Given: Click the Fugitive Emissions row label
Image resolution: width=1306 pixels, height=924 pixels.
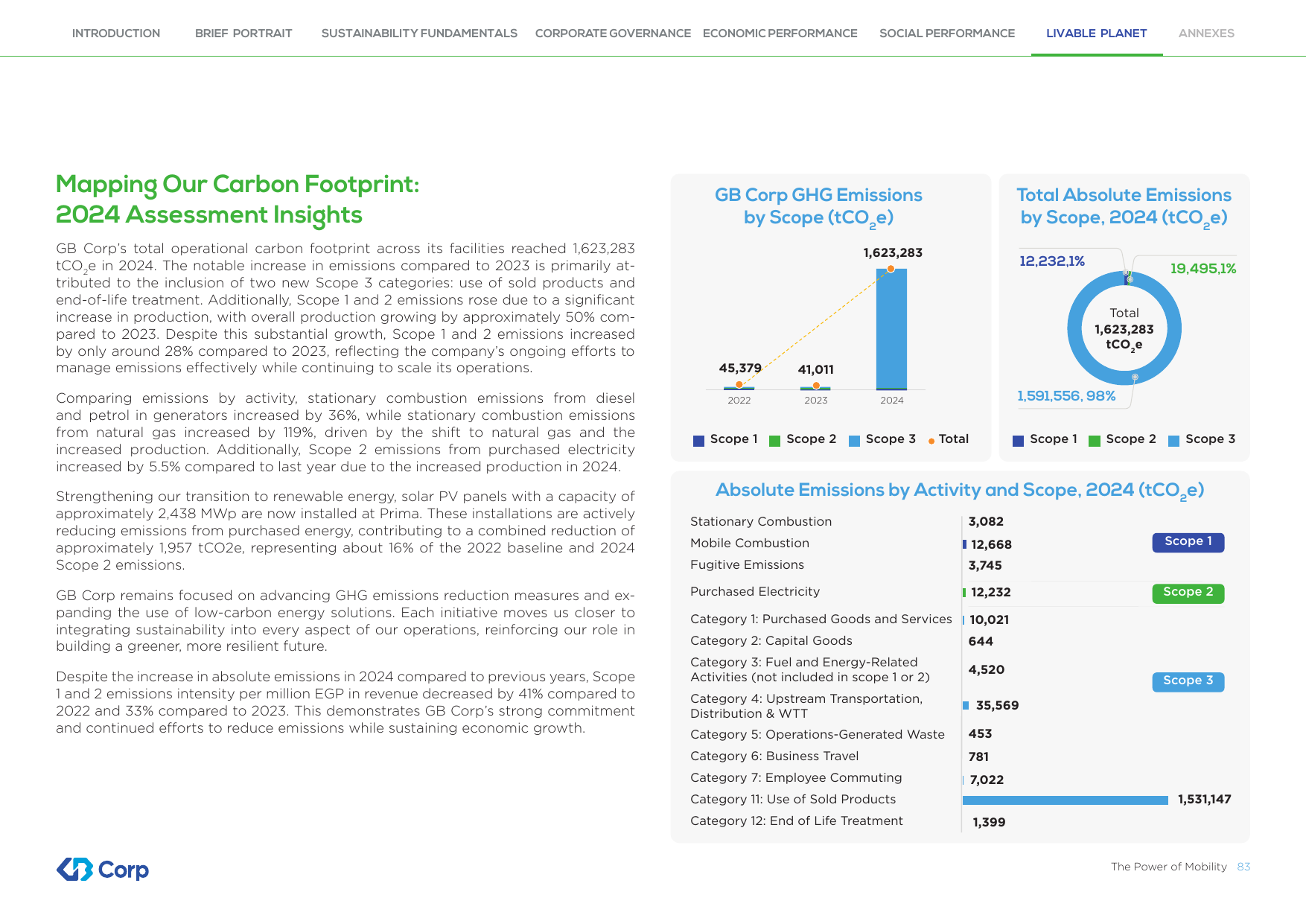Looking at the screenshot, I should pos(747,565).
